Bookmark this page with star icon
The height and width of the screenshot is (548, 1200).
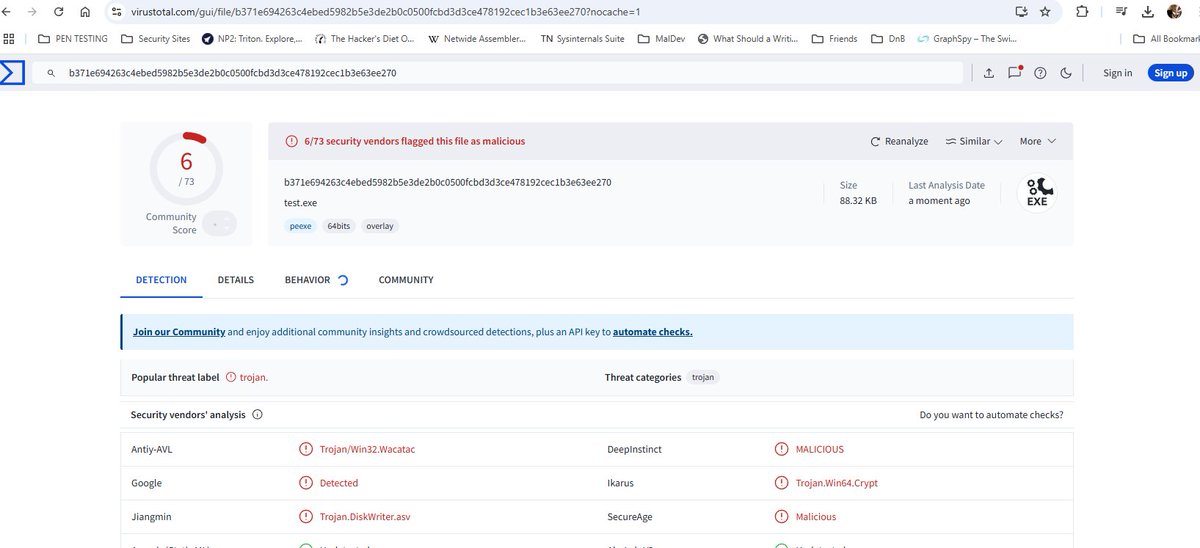pyautogui.click(x=1045, y=12)
